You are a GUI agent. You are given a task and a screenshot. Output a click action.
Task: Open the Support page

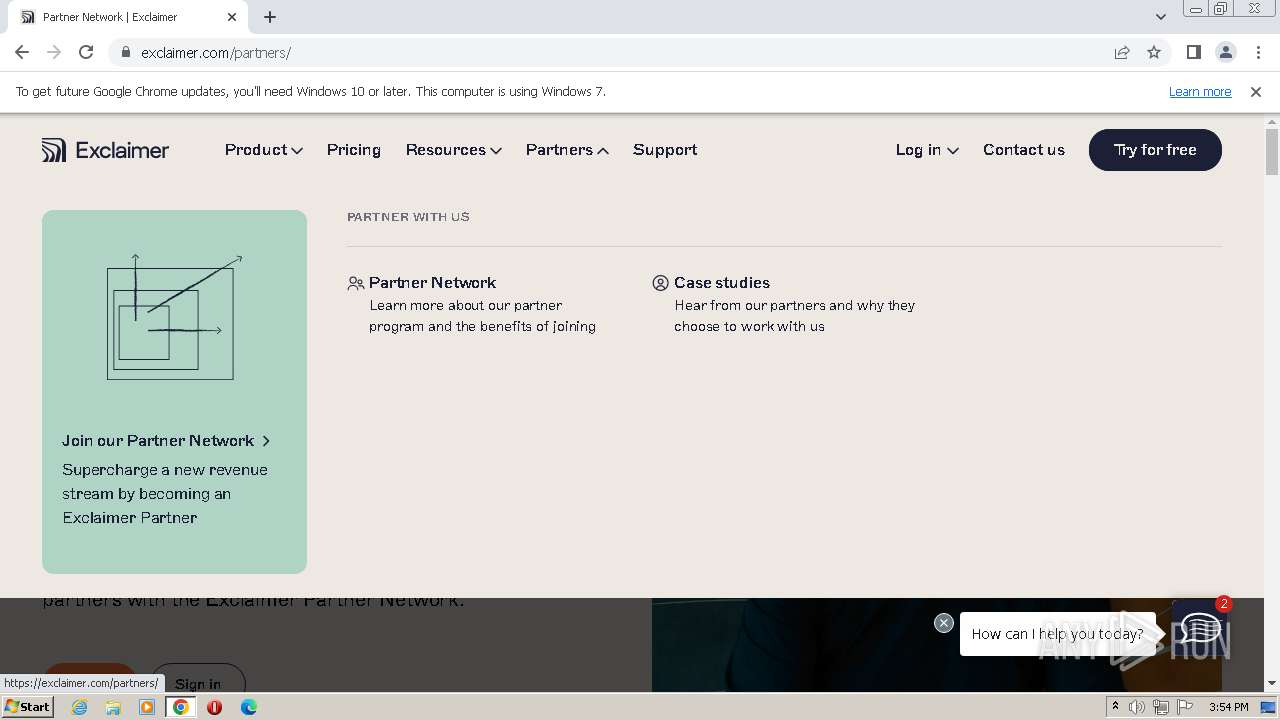click(665, 150)
